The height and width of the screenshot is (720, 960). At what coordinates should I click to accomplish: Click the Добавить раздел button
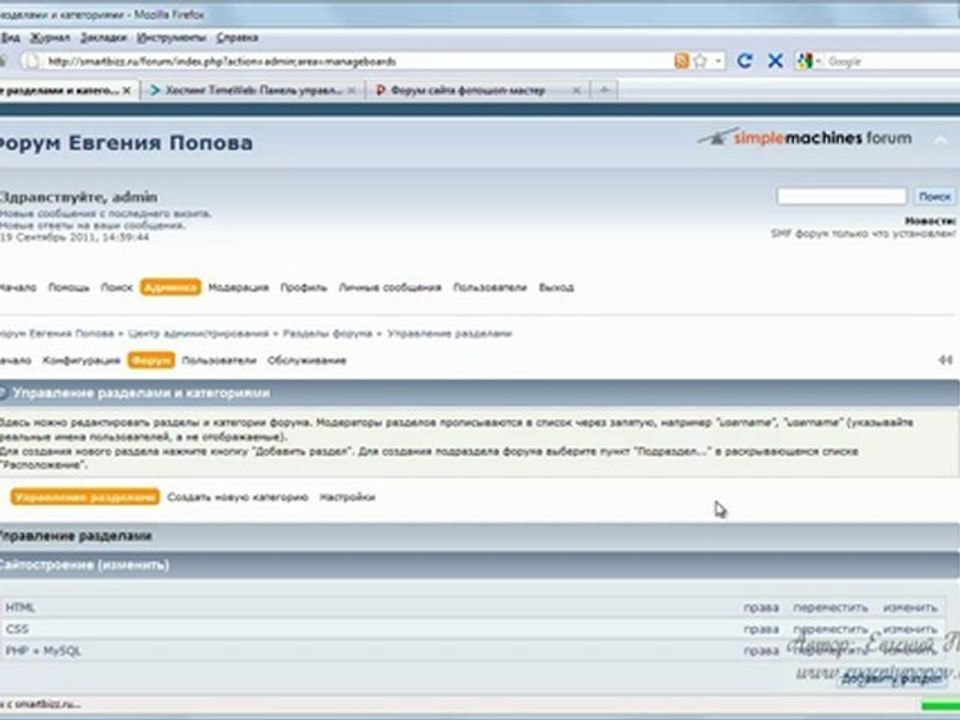[891, 679]
